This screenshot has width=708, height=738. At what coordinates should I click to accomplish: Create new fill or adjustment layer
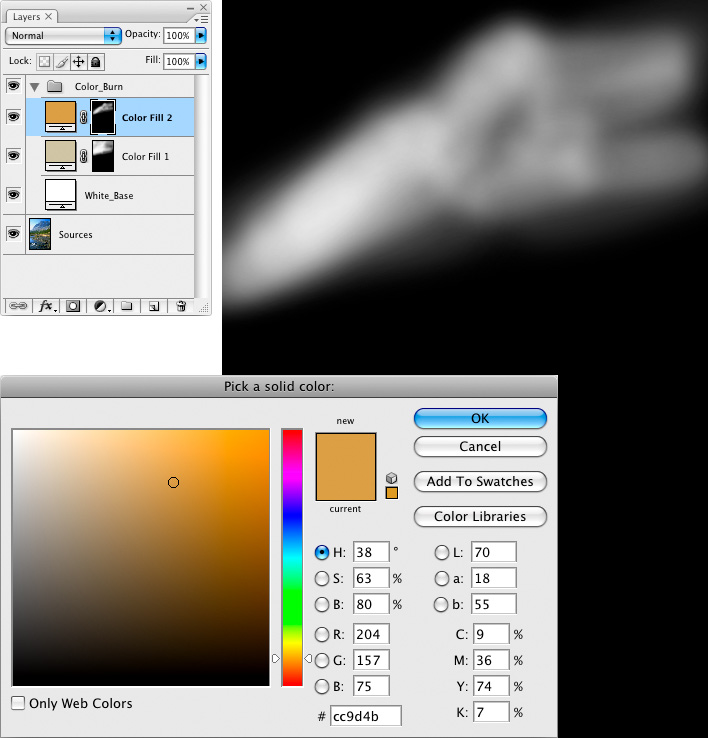(x=101, y=307)
